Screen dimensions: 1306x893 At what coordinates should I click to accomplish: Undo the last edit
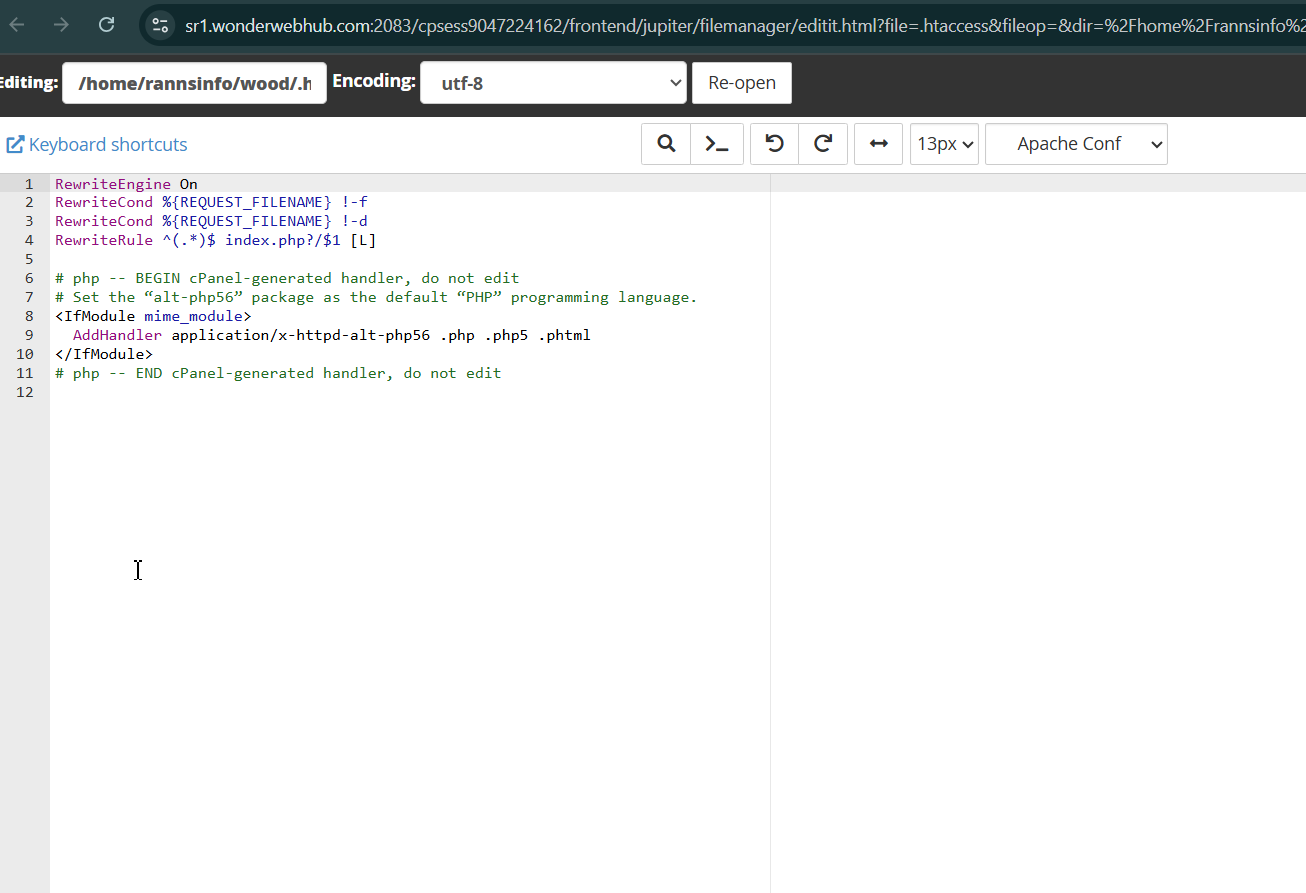(774, 144)
